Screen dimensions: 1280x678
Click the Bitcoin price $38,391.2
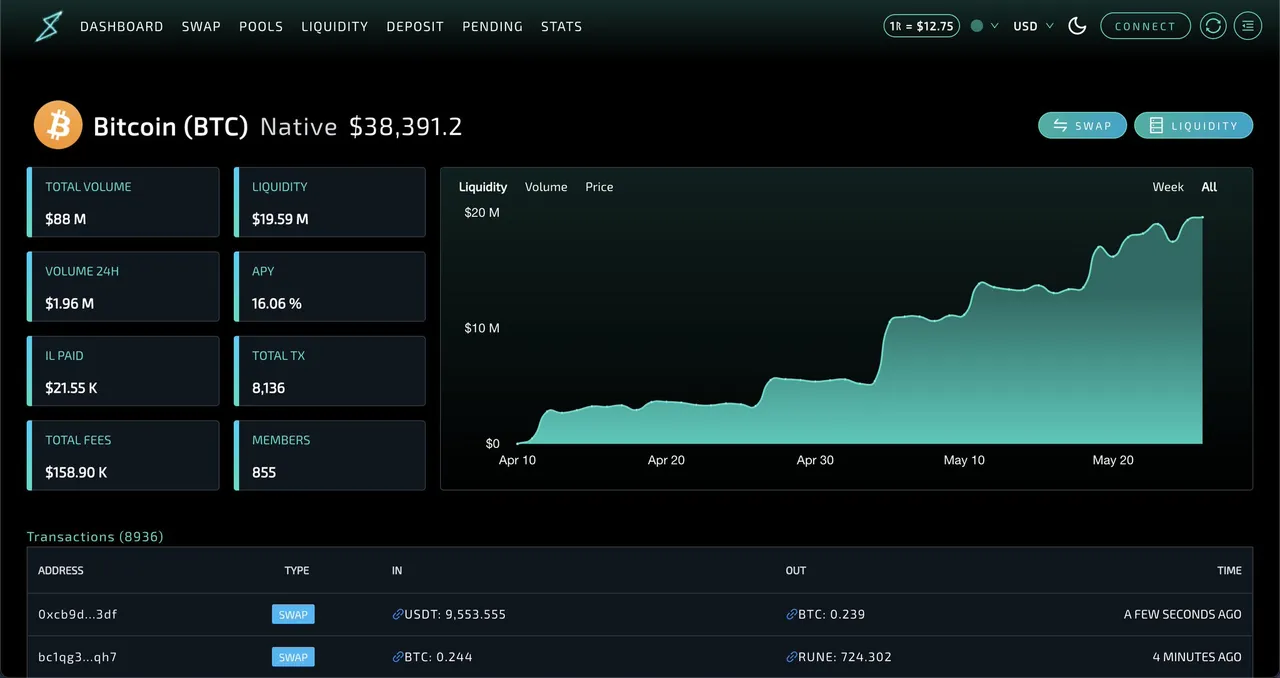(405, 127)
